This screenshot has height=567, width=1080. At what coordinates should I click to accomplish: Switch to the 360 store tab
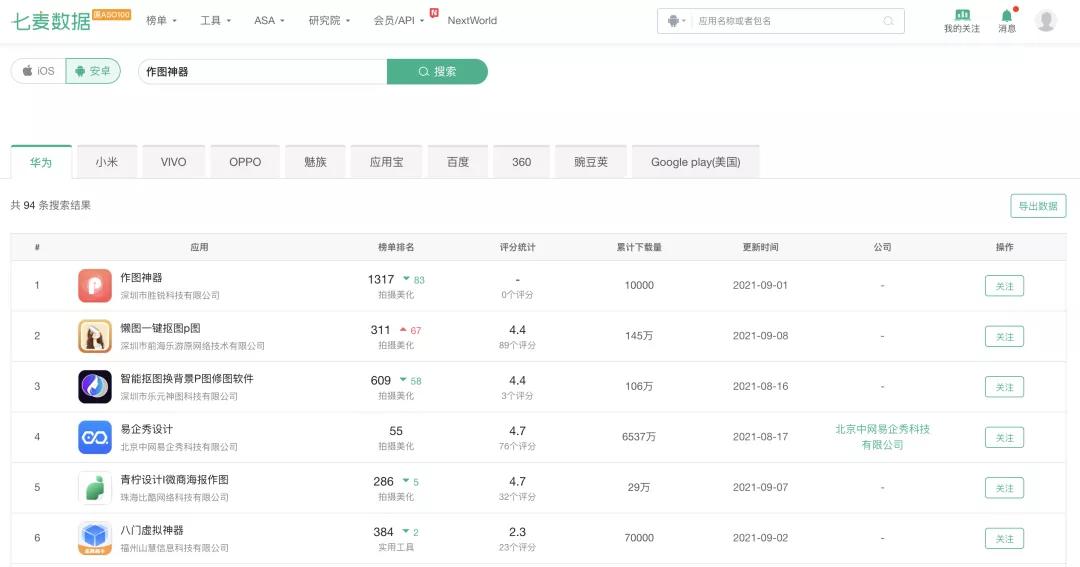[x=521, y=162]
